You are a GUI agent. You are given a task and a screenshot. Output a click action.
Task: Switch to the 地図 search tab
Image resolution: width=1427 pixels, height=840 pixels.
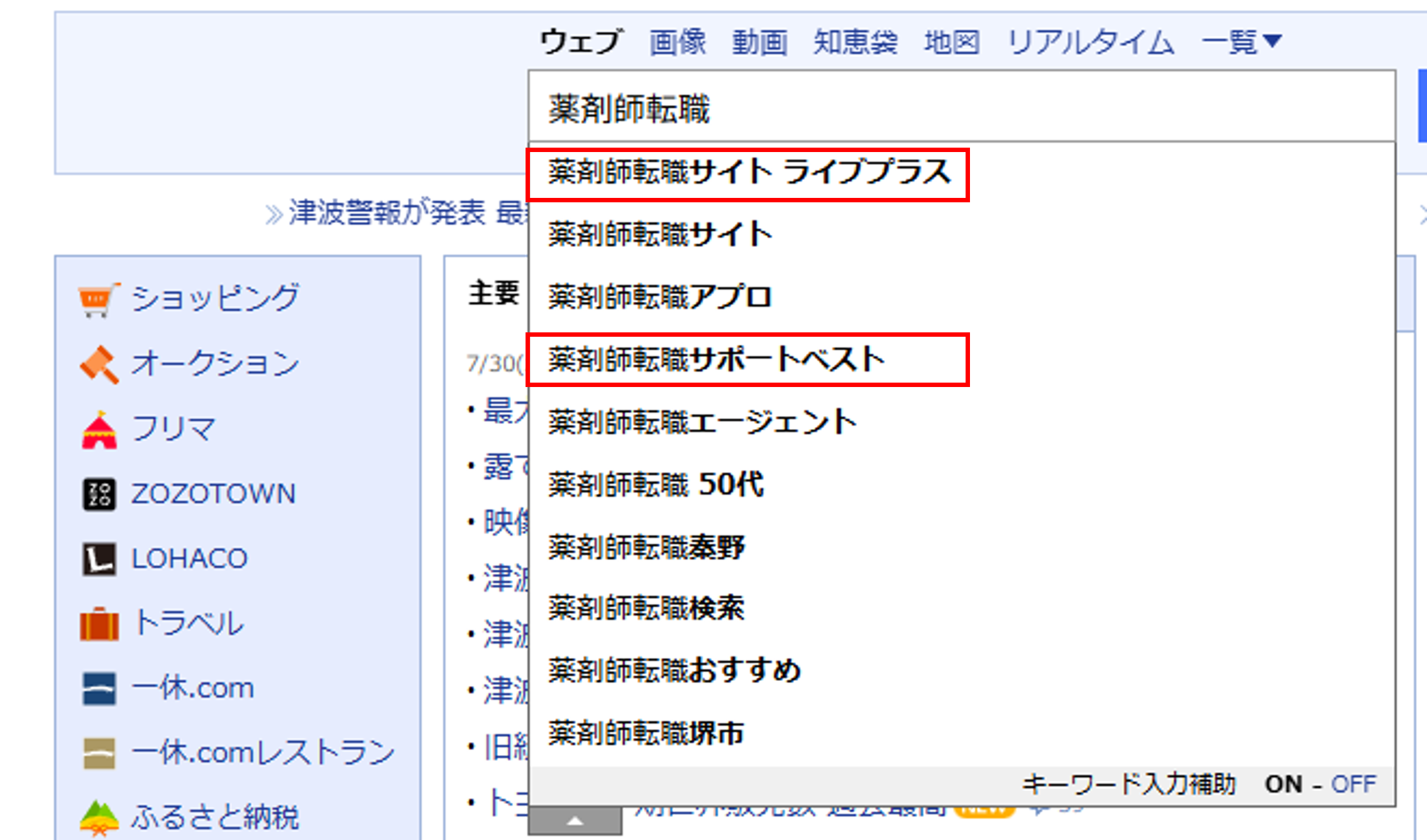point(952,42)
